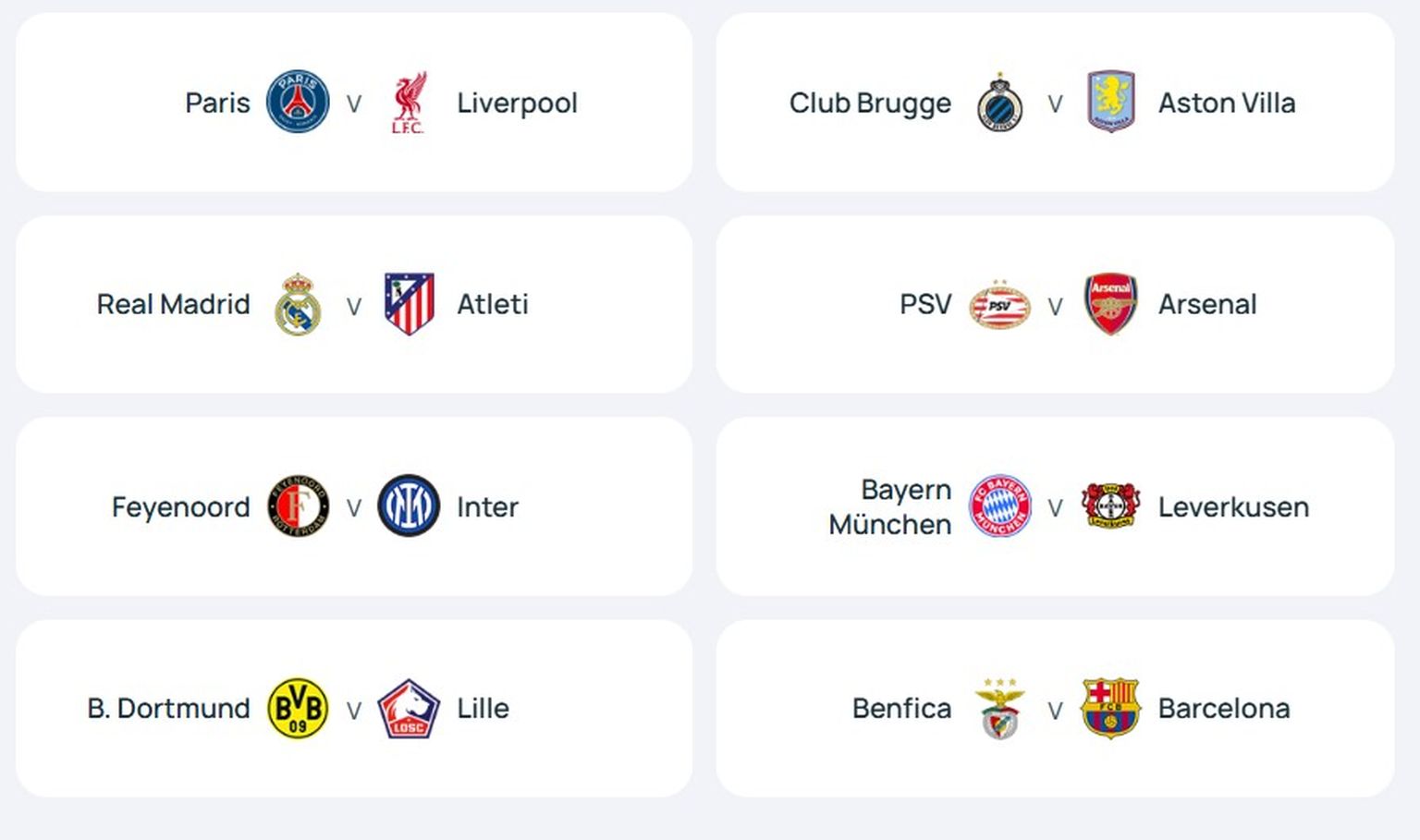Click the Bayer Leverkusen lion logo

(1110, 506)
